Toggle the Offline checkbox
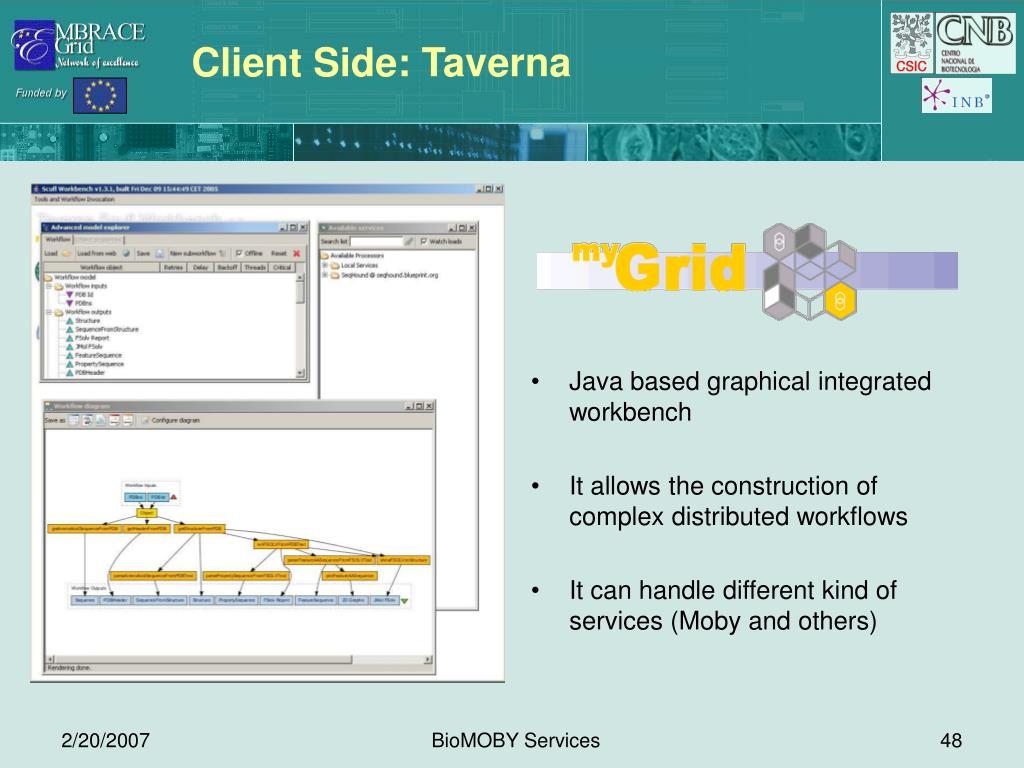Viewport: 1024px width, 768px height. (x=239, y=253)
